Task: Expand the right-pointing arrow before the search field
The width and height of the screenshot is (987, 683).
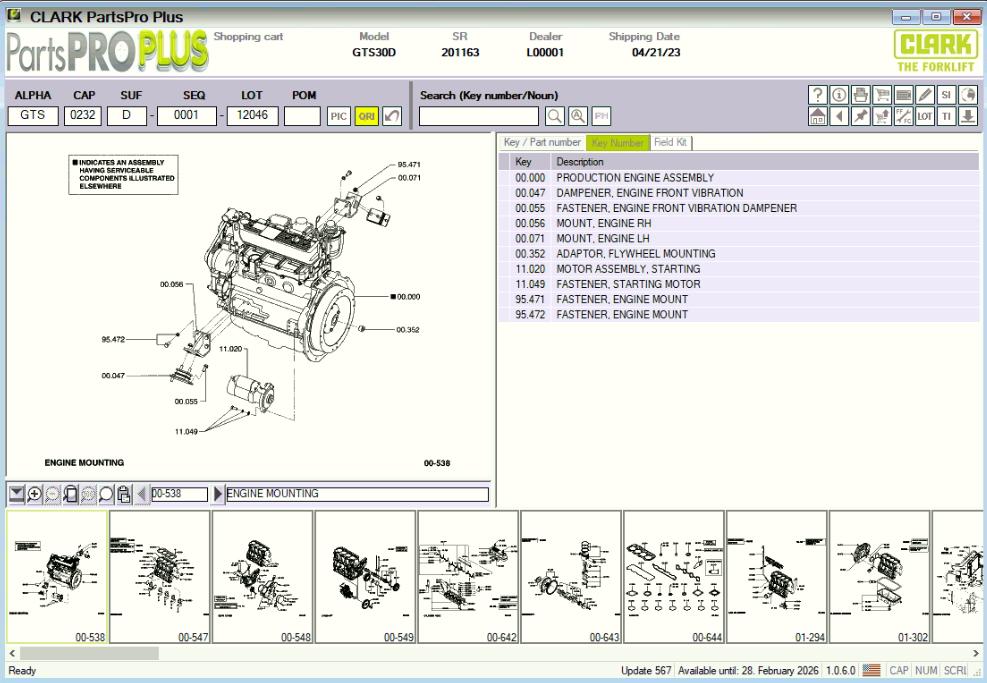Action: click(218, 493)
